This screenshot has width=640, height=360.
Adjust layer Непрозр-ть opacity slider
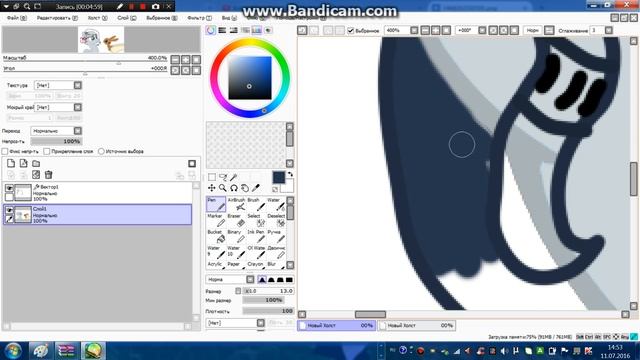coord(56,142)
